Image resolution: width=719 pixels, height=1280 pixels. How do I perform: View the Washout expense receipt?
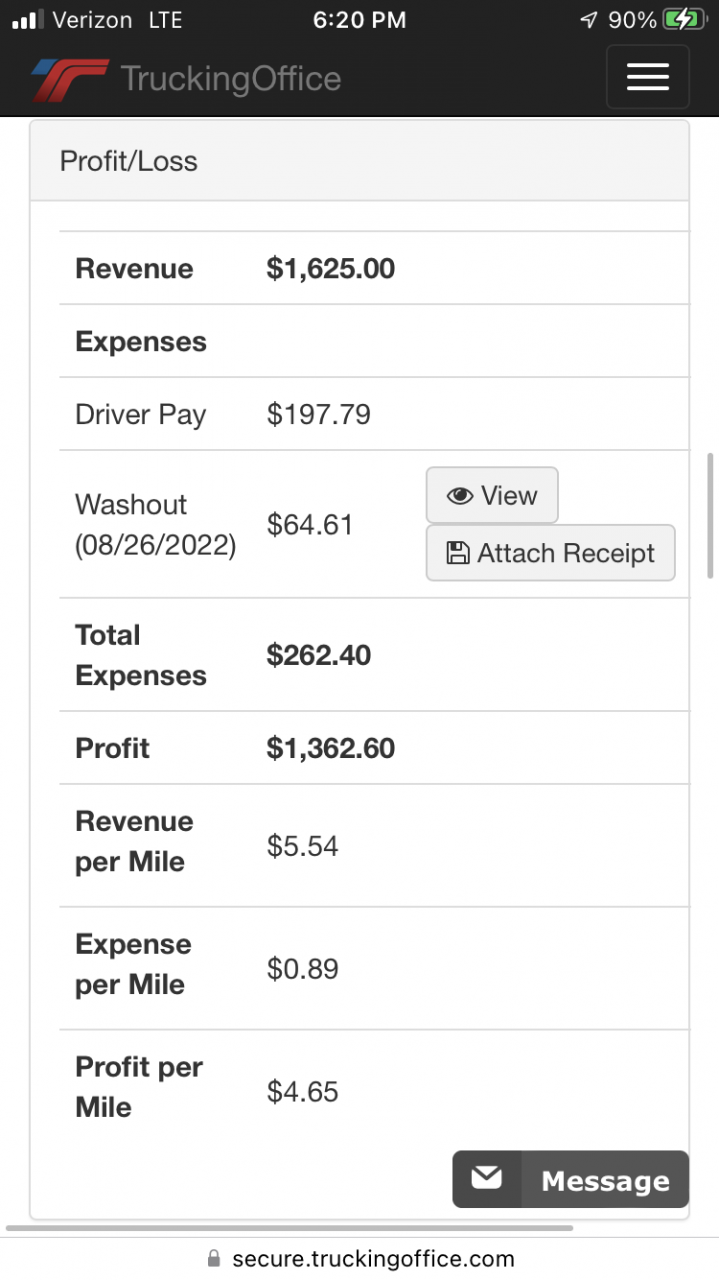click(x=492, y=495)
